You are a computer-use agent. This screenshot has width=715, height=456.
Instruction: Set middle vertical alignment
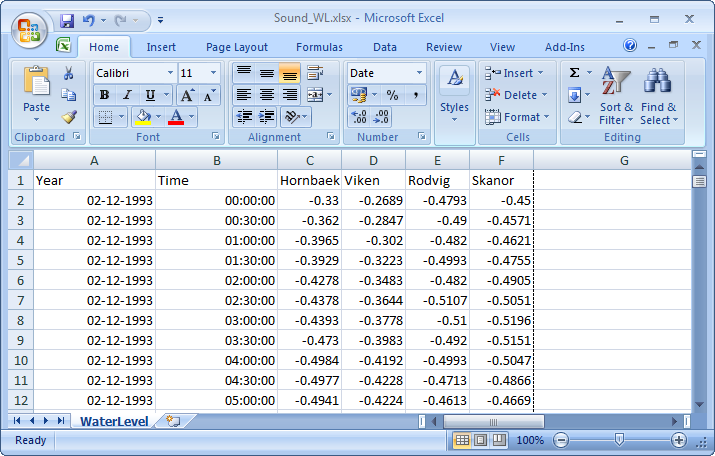(x=267, y=72)
